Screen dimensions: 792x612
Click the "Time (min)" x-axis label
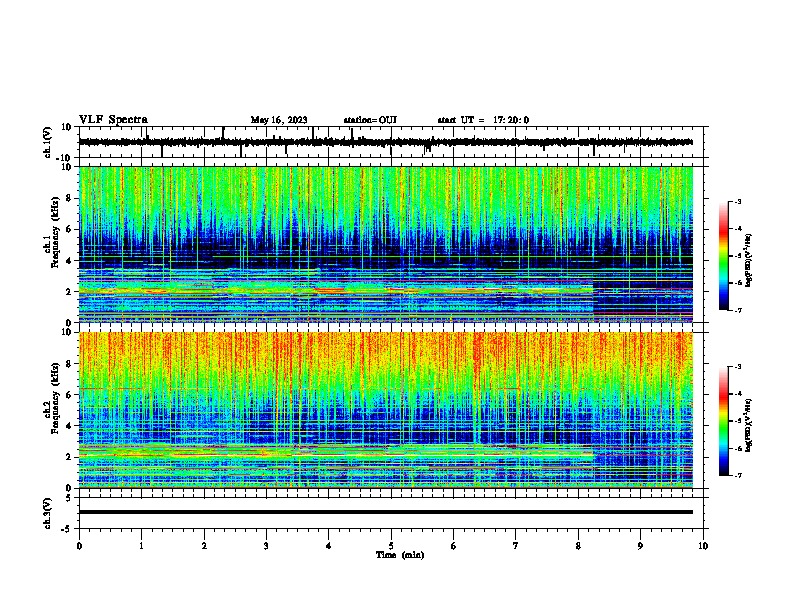pyautogui.click(x=400, y=555)
